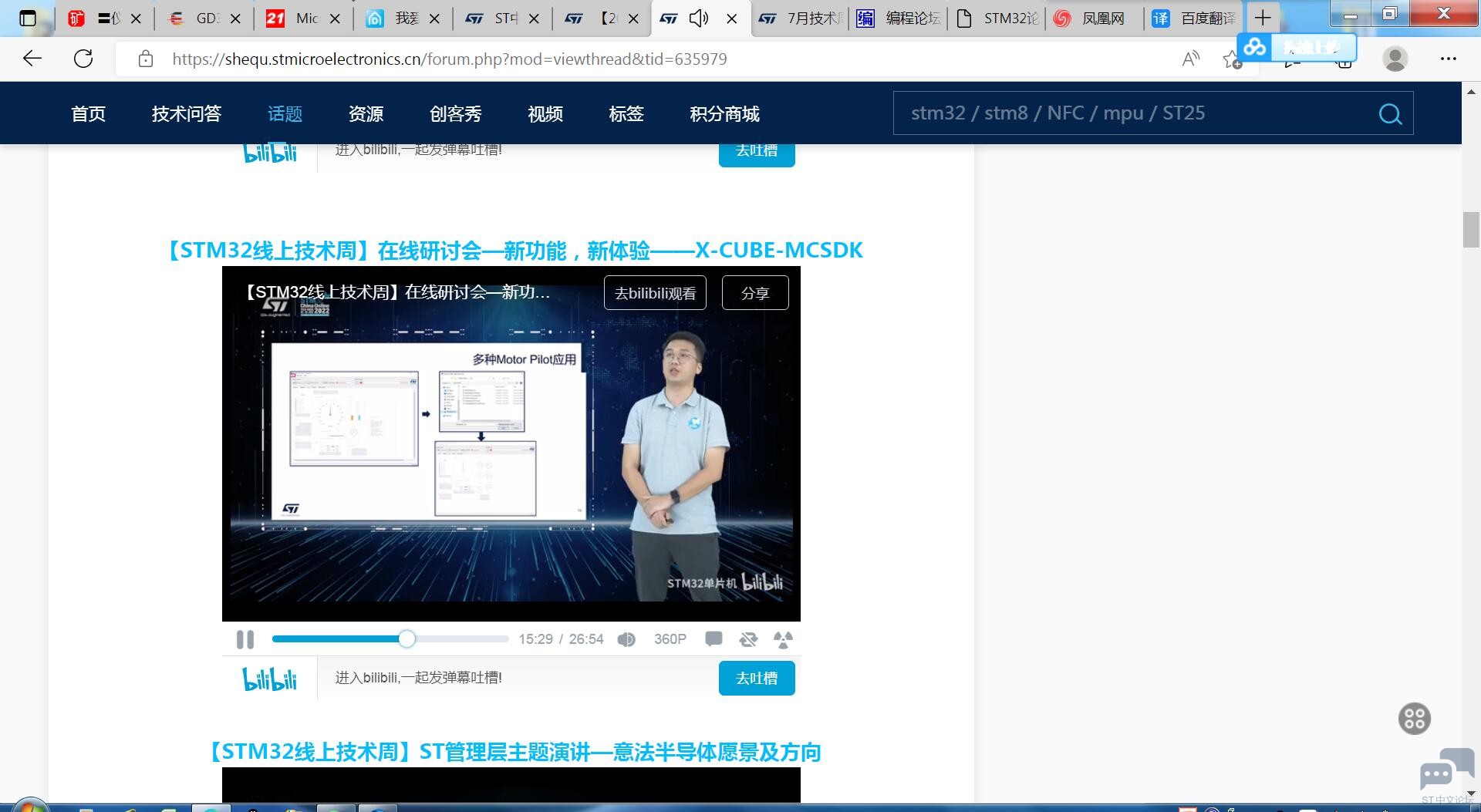This screenshot has height=812, width=1481.
Task: Switch to the 7月技术 tab
Action: point(801,18)
